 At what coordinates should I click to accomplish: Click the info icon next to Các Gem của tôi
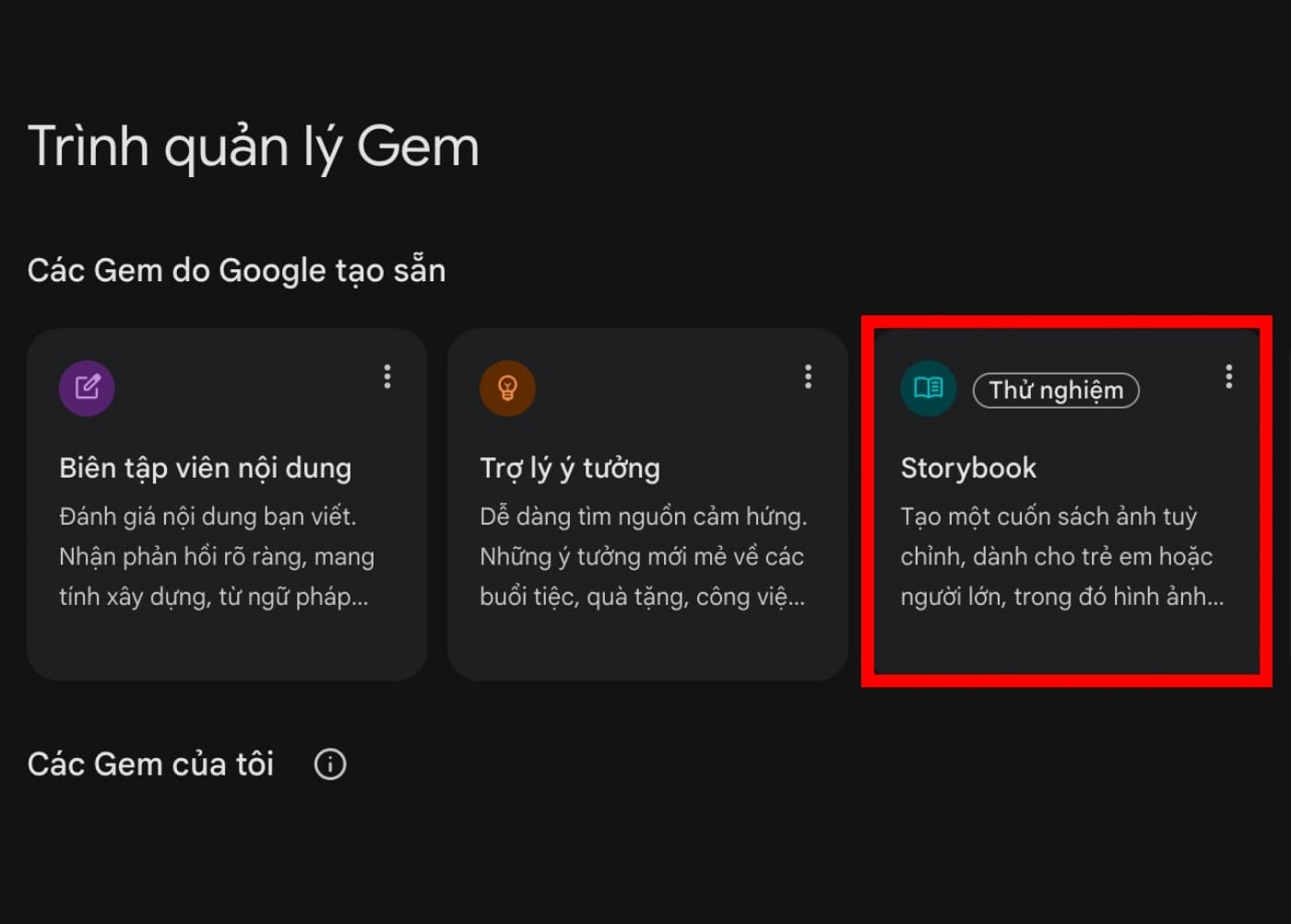(329, 764)
